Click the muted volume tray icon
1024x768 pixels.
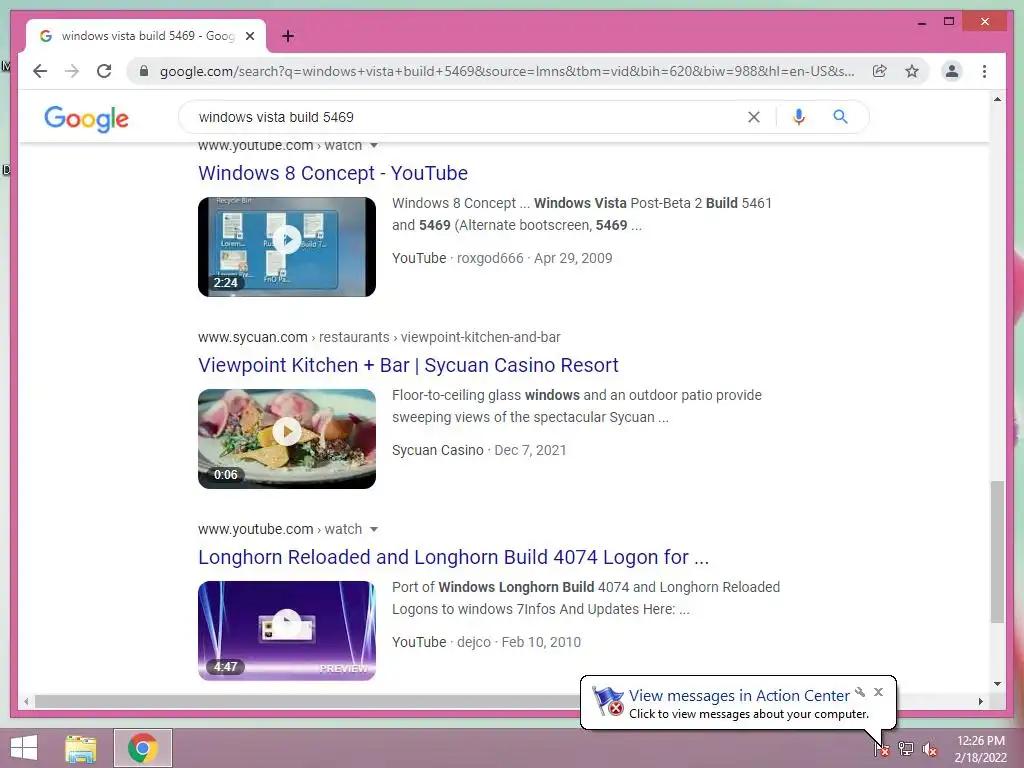pyautogui.click(x=929, y=748)
